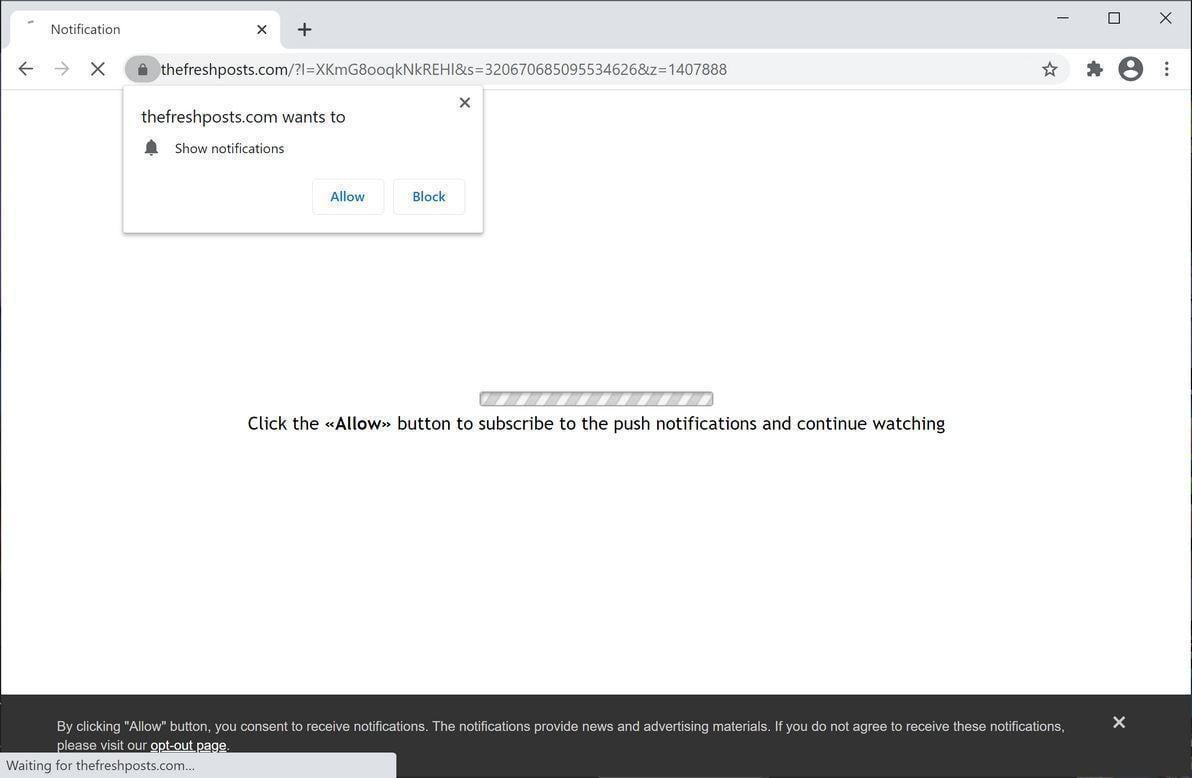Close the dark consent banner

pos(1118,722)
